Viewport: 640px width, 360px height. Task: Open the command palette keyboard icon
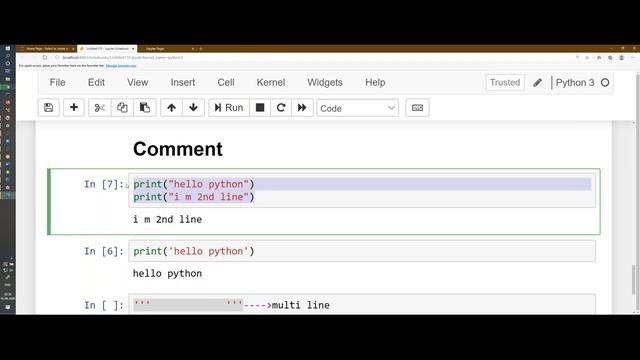click(x=417, y=108)
